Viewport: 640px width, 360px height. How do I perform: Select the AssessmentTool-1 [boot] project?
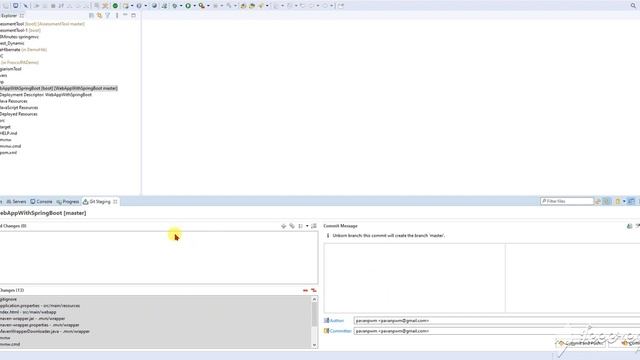pyautogui.click(x=20, y=30)
